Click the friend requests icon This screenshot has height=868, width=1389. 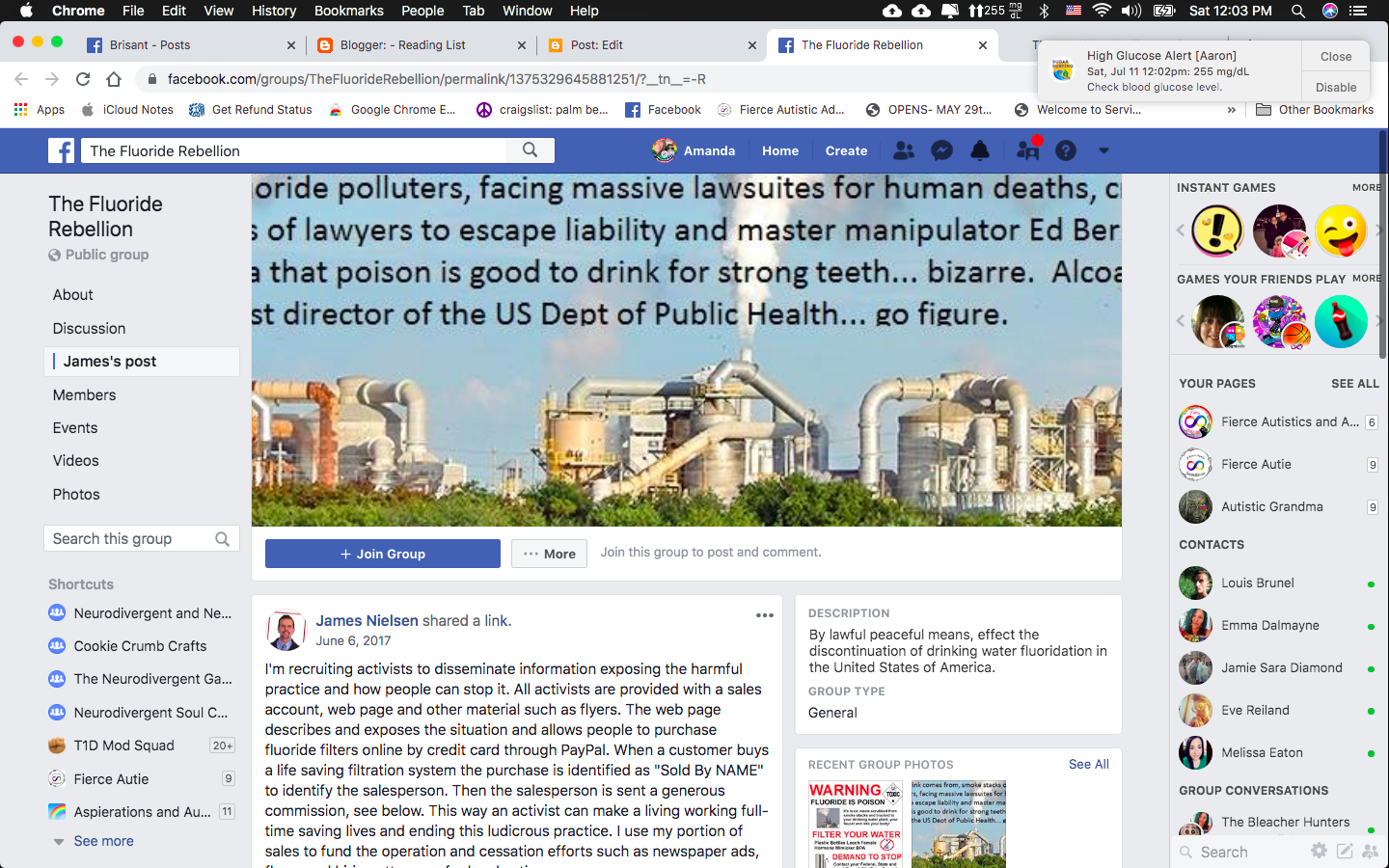[904, 150]
